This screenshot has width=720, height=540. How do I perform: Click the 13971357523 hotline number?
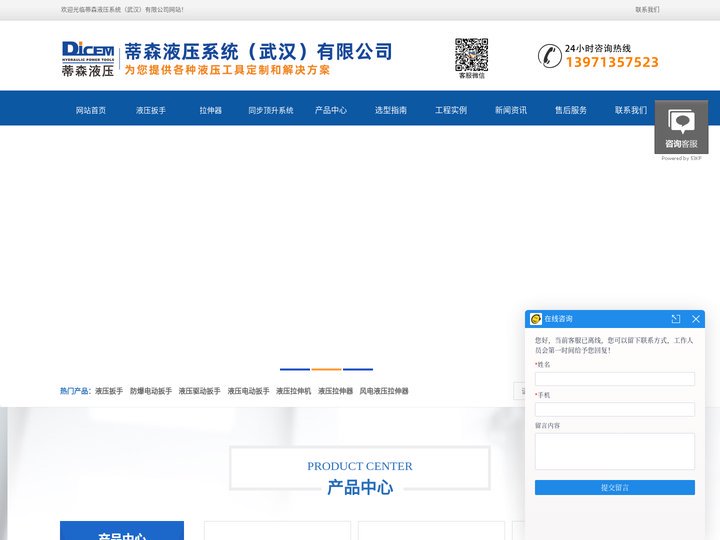(x=612, y=62)
